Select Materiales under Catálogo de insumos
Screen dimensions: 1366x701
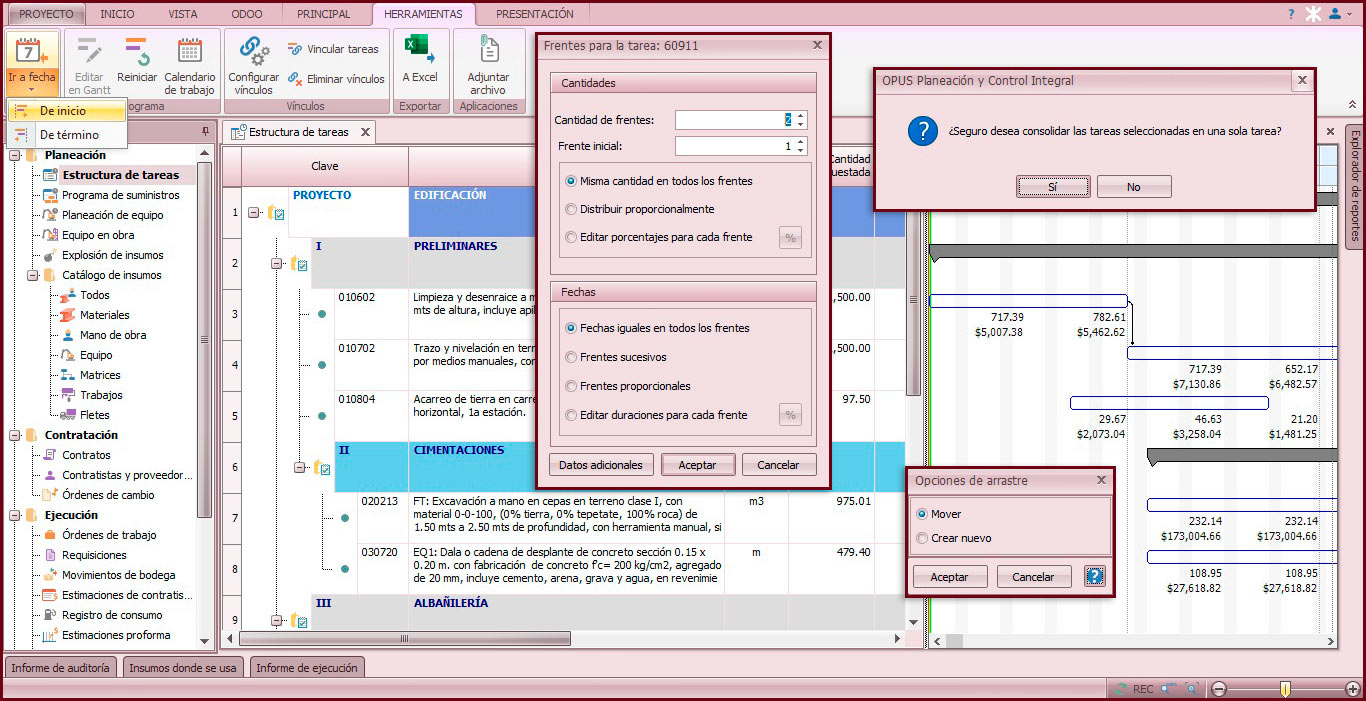tap(105, 315)
